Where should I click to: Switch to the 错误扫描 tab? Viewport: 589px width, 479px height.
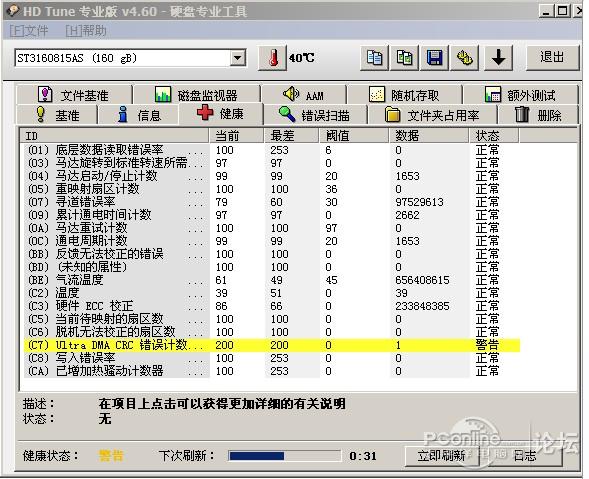(x=315, y=115)
